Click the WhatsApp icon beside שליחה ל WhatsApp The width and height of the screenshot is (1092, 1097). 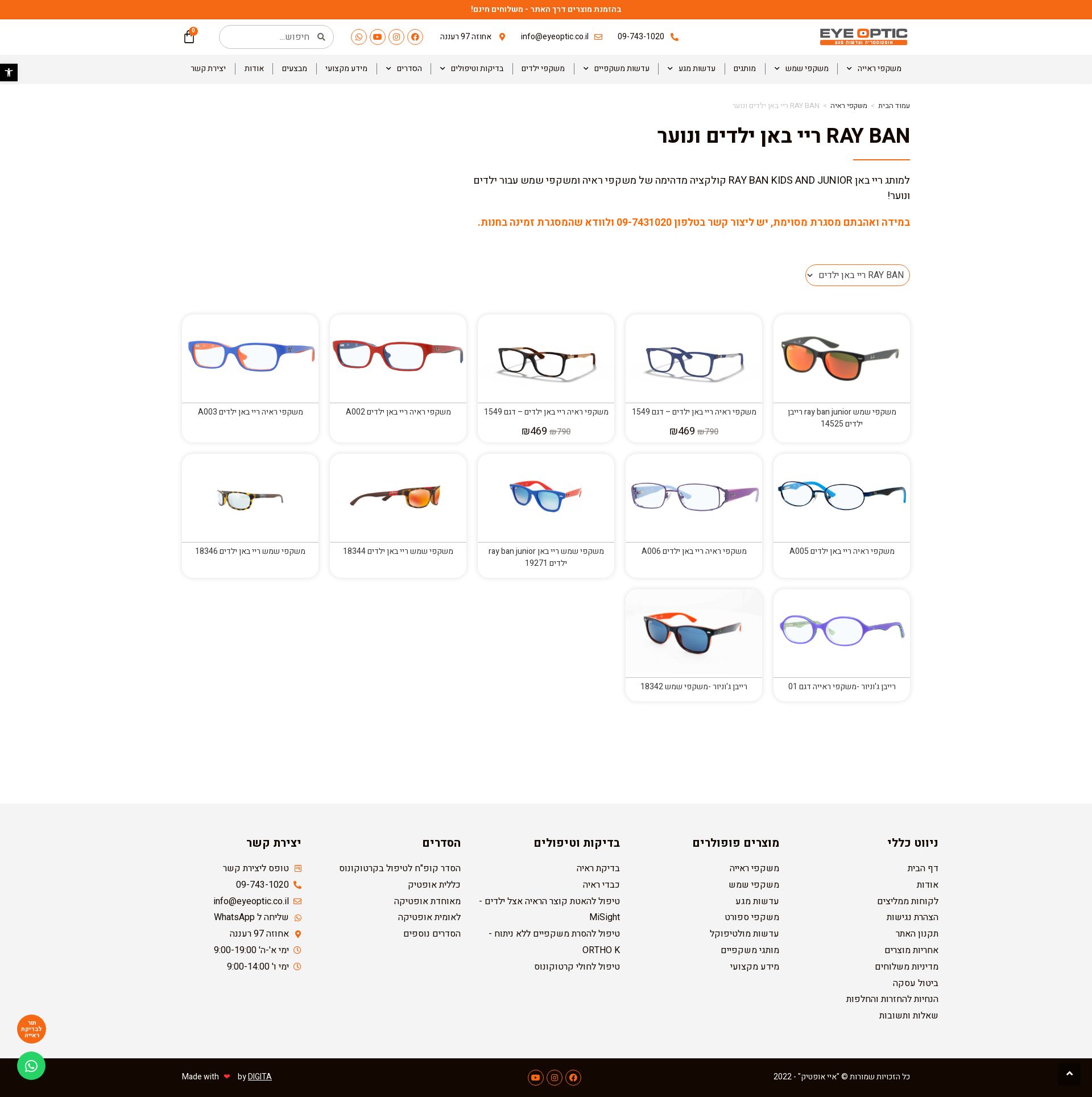(297, 918)
